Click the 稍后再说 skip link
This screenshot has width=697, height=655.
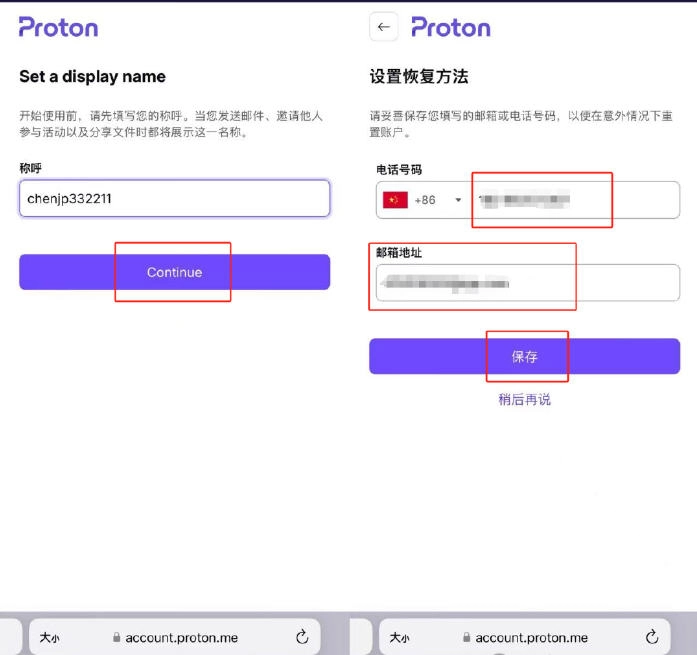[x=524, y=400]
